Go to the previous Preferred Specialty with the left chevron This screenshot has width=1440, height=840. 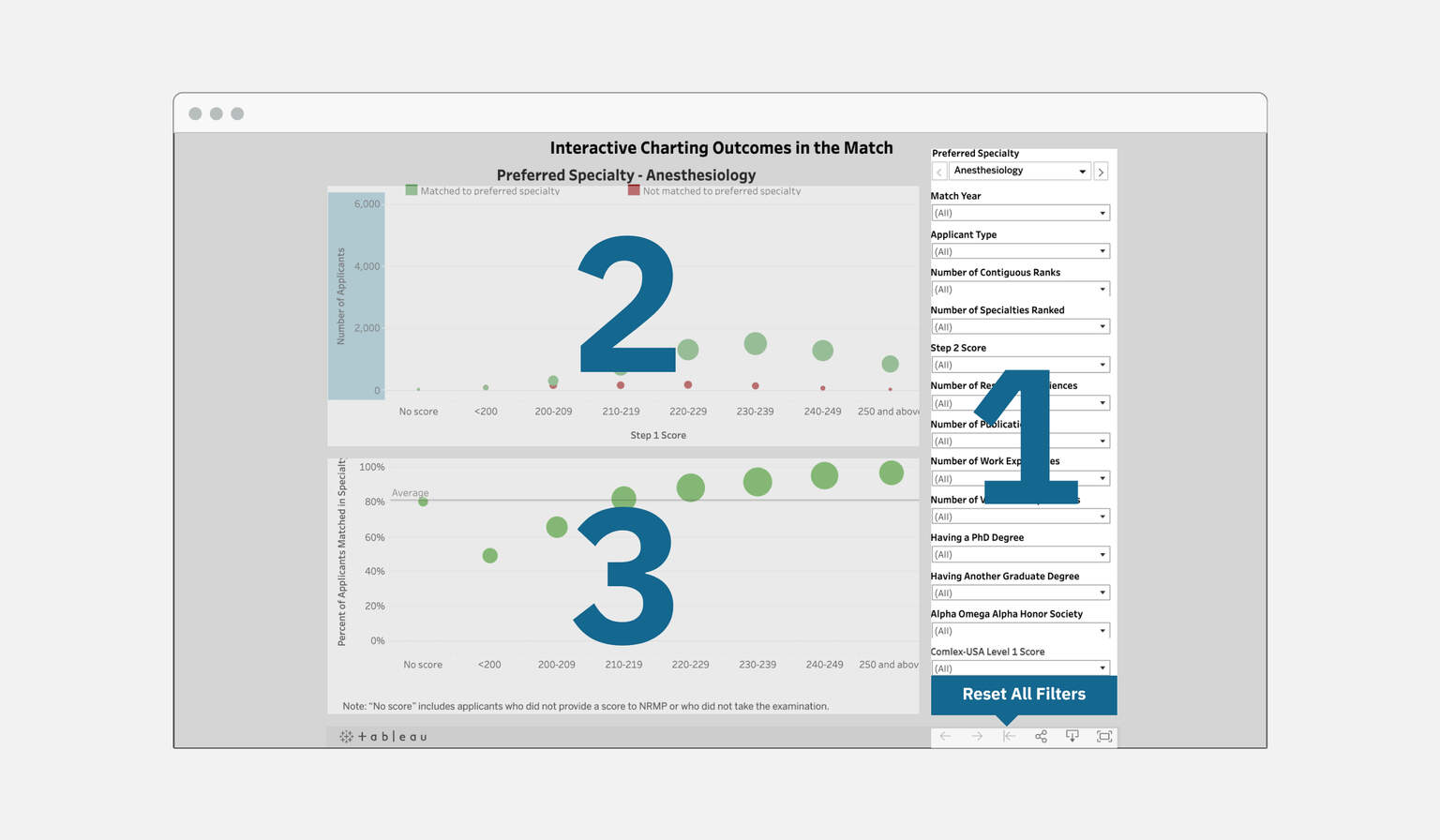point(939,172)
